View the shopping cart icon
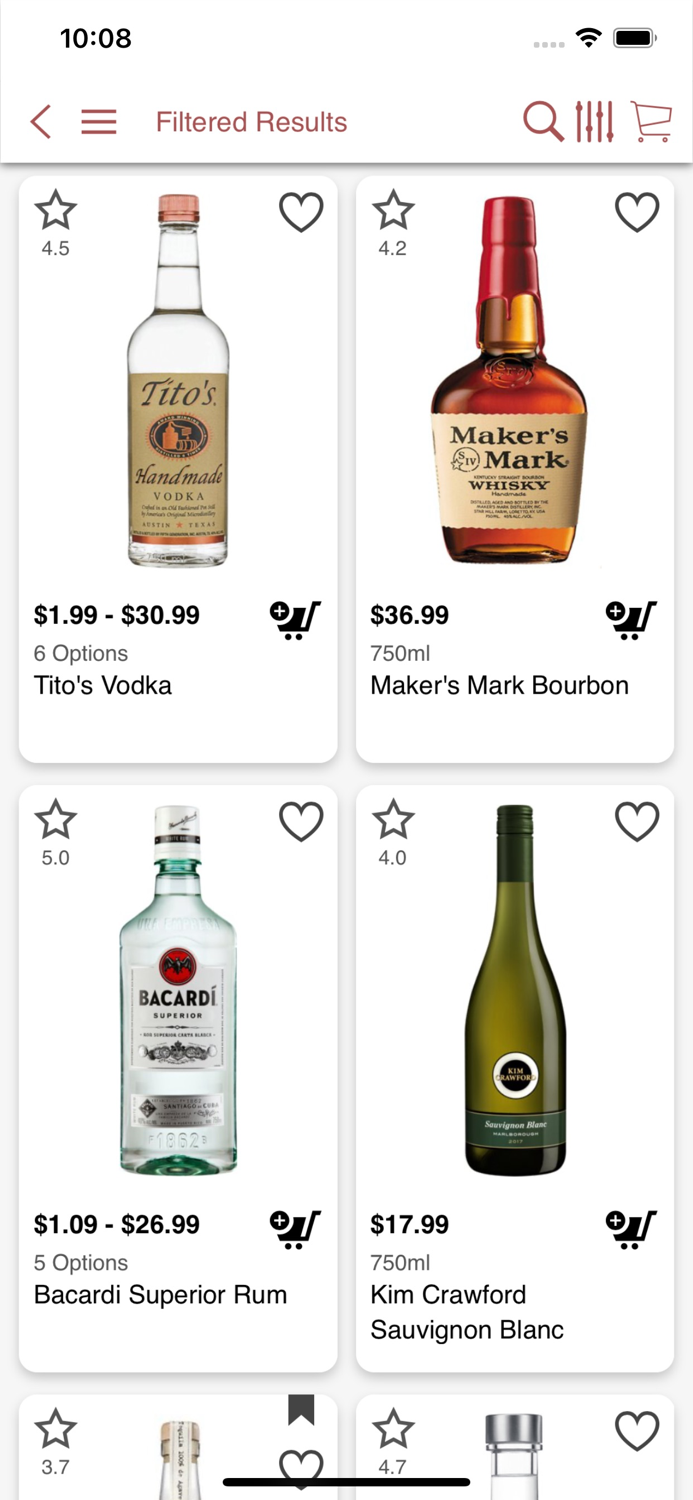Image resolution: width=693 pixels, height=1500 pixels. click(651, 121)
